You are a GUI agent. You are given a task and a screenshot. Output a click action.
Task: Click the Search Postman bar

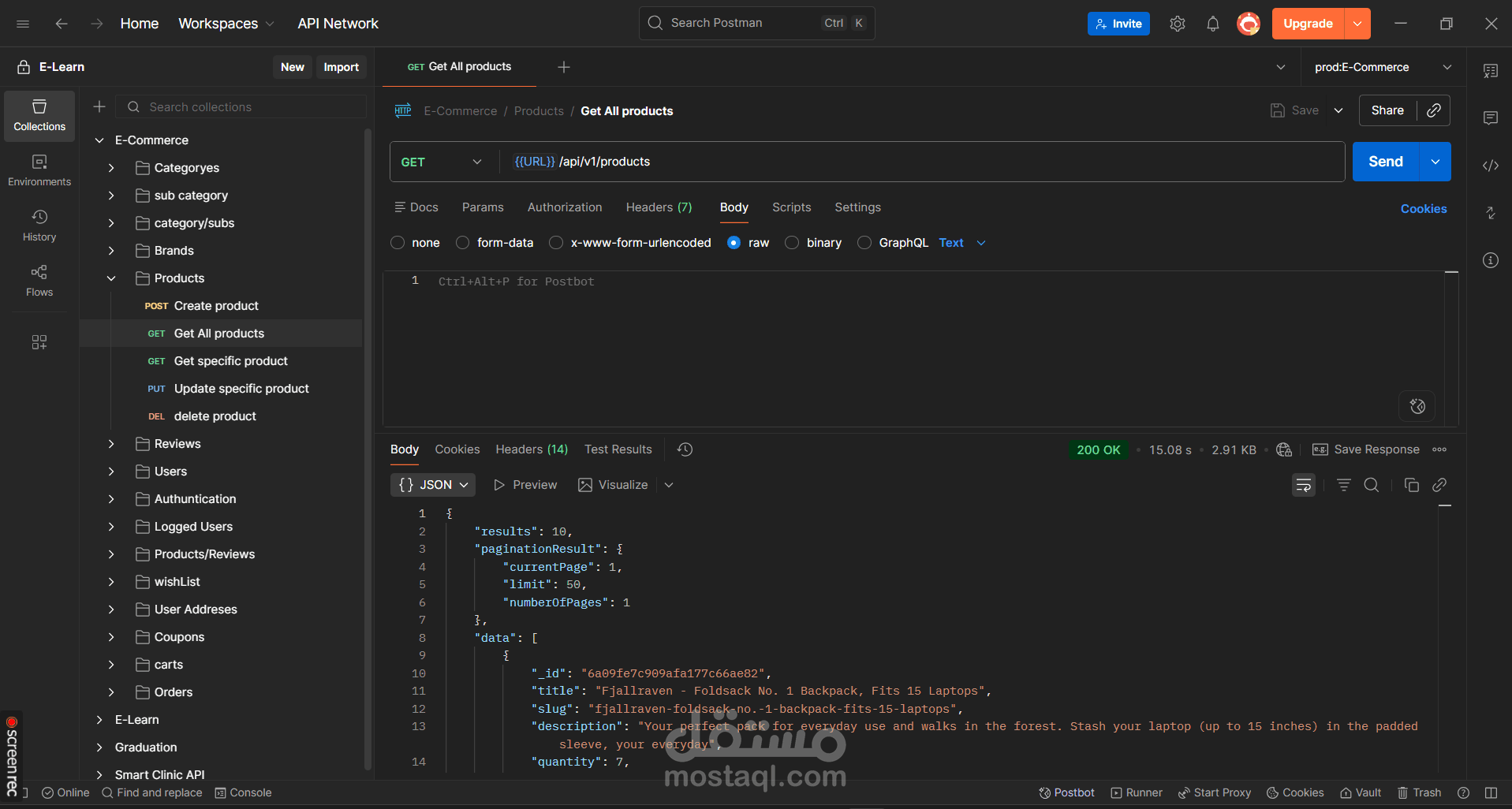click(x=756, y=23)
